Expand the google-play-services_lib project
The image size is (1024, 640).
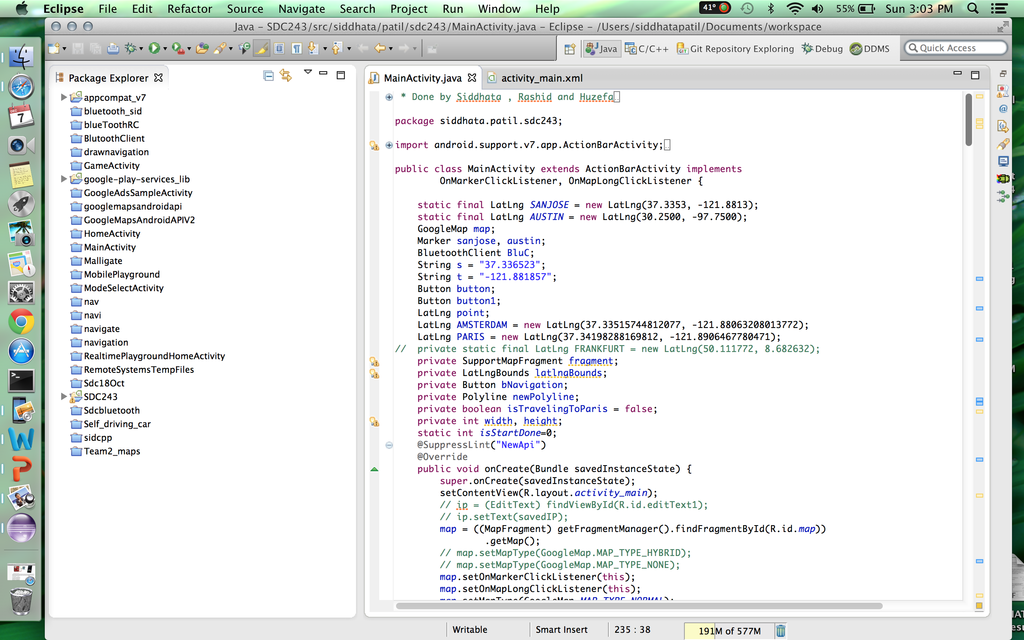click(63, 179)
